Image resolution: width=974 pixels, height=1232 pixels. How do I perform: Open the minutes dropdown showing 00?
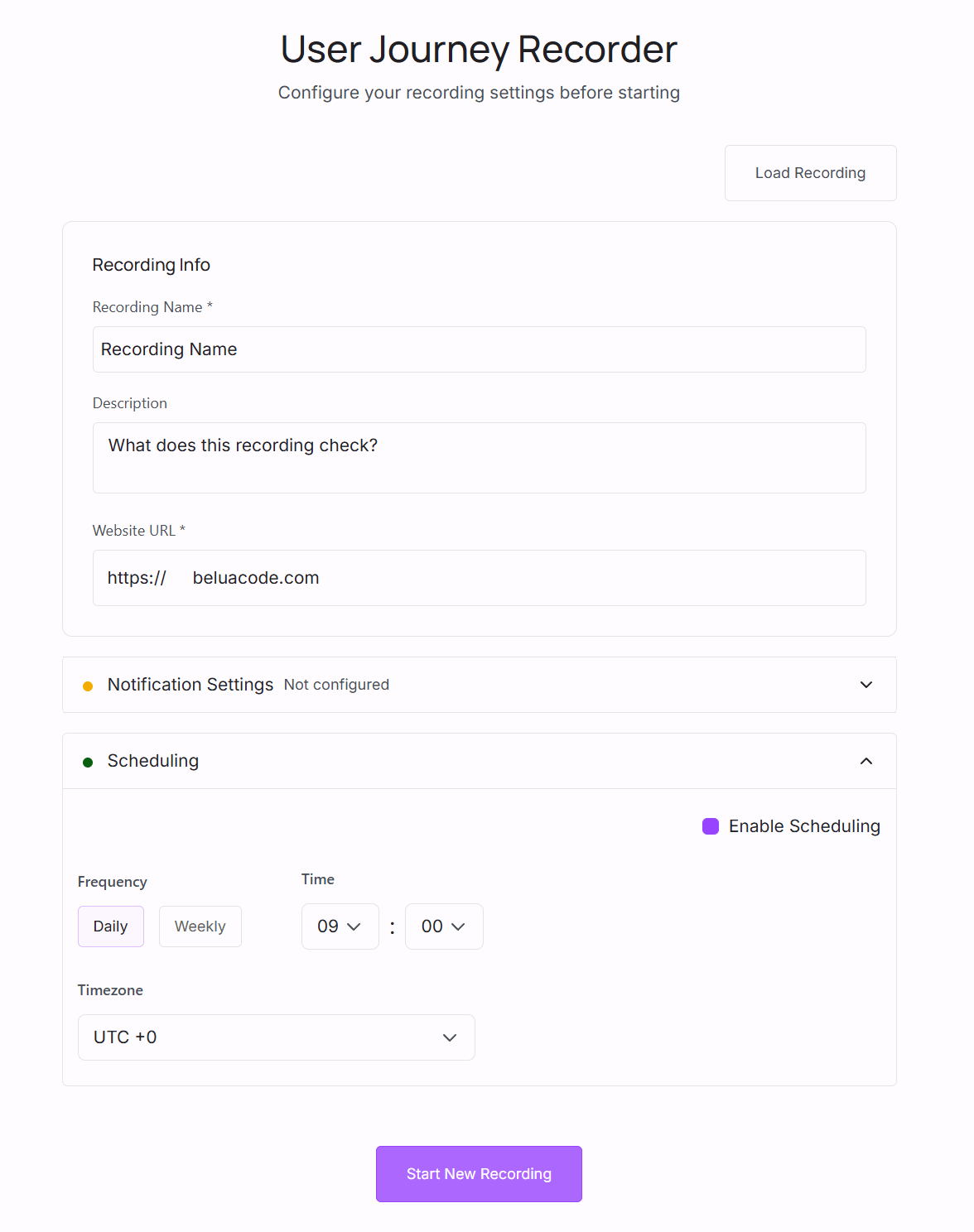tap(444, 926)
